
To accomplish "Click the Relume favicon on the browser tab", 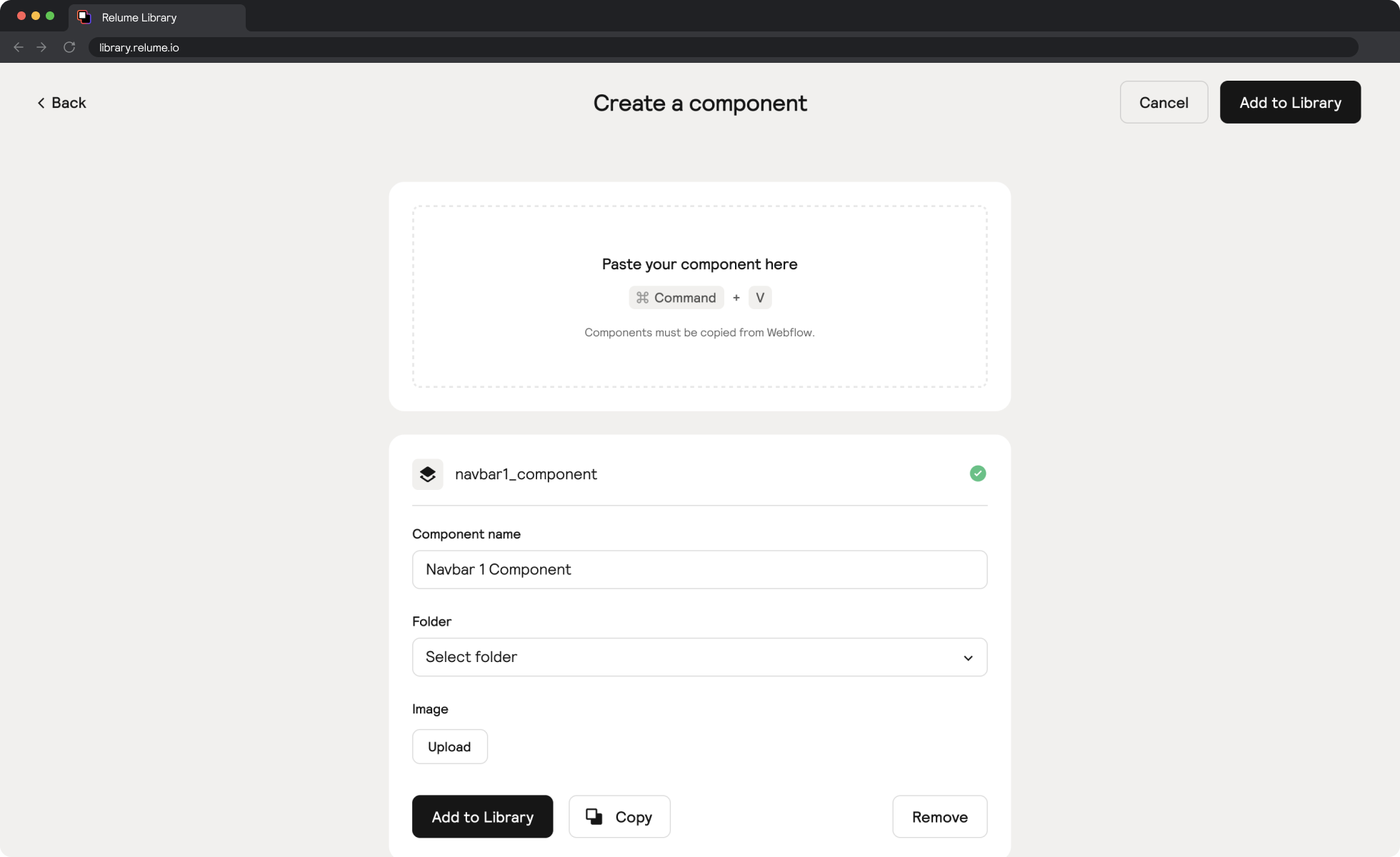I will [x=84, y=17].
